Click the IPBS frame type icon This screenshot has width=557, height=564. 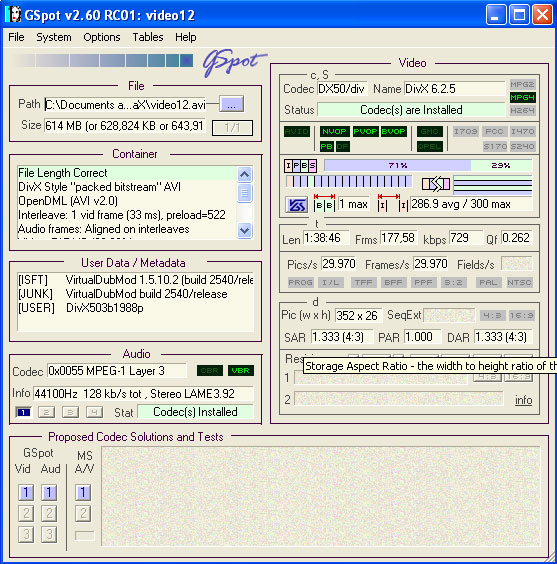301,166
